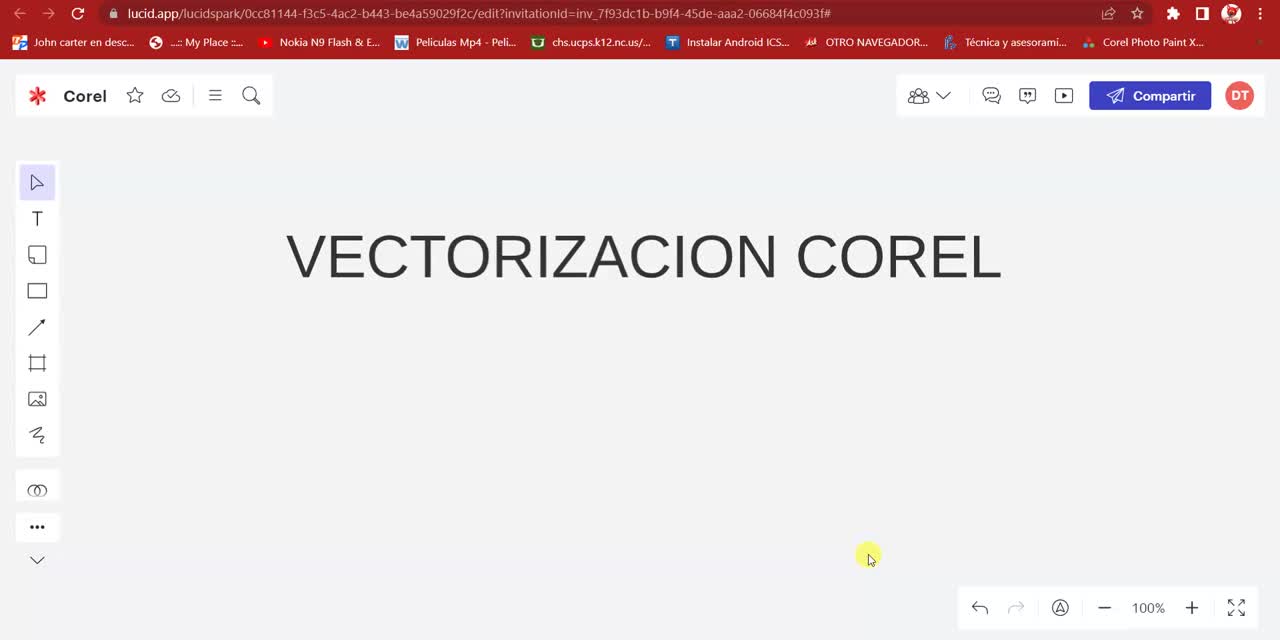Image resolution: width=1280 pixels, height=640 pixels.
Task: Undo the last action
Action: pyautogui.click(x=980, y=608)
